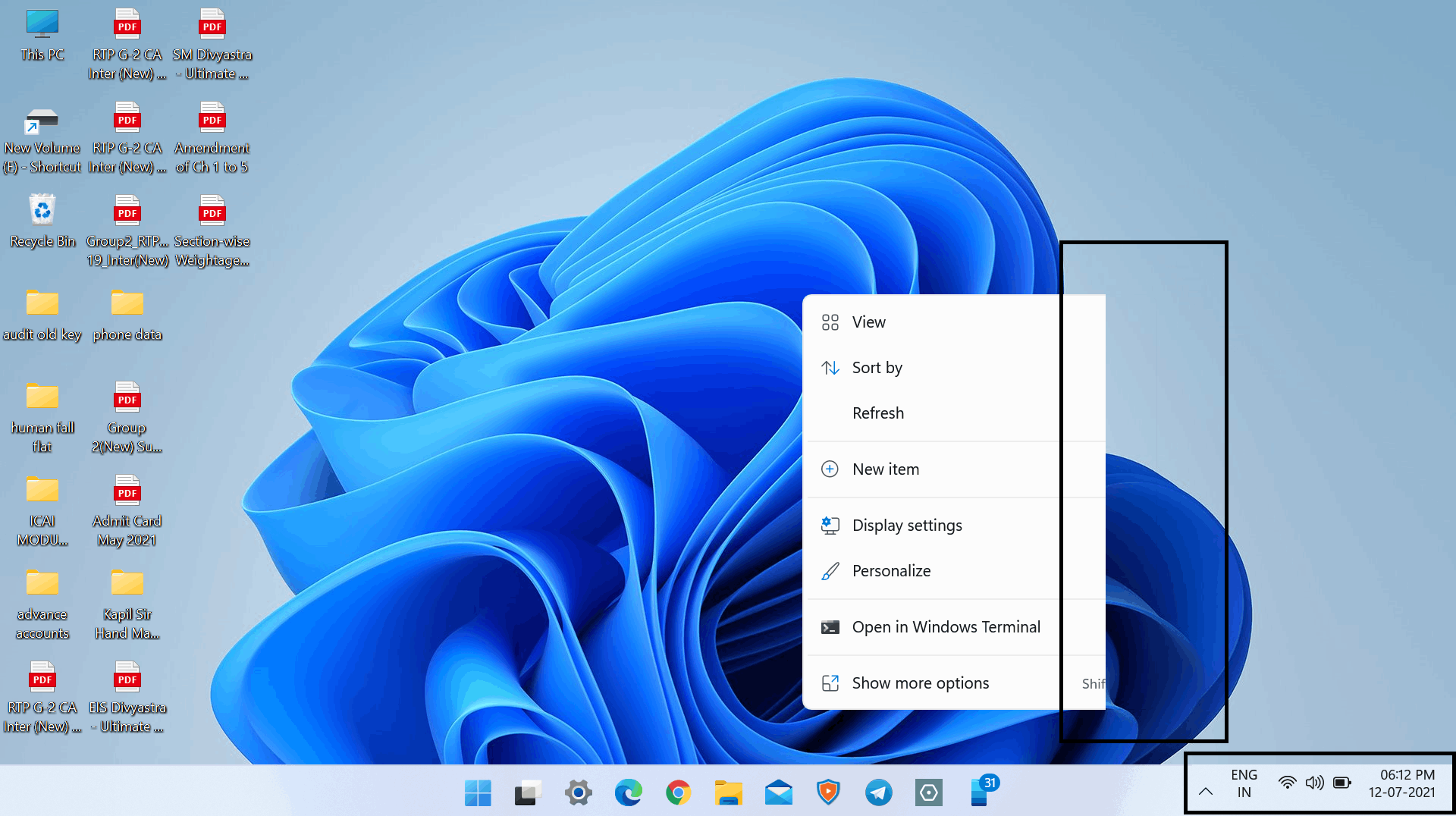Open Settings via the gear icon
The image size is (1456, 816).
[578, 792]
